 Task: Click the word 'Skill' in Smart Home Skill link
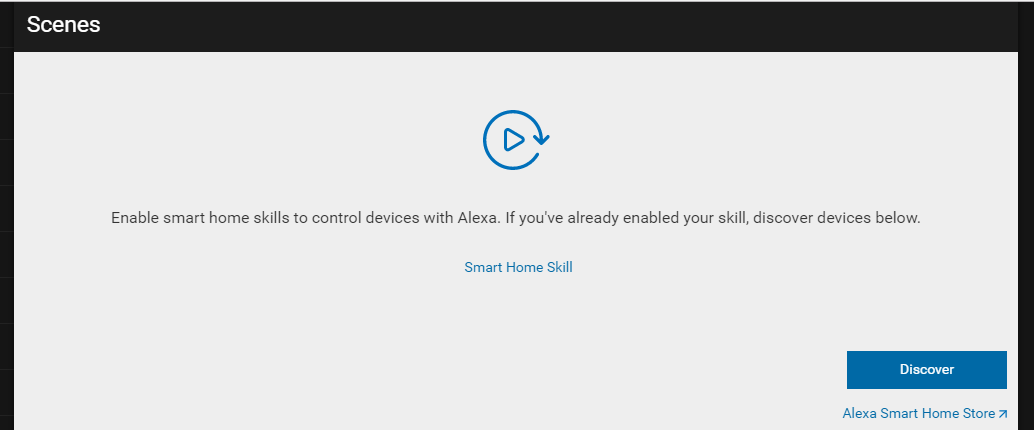[x=557, y=267]
